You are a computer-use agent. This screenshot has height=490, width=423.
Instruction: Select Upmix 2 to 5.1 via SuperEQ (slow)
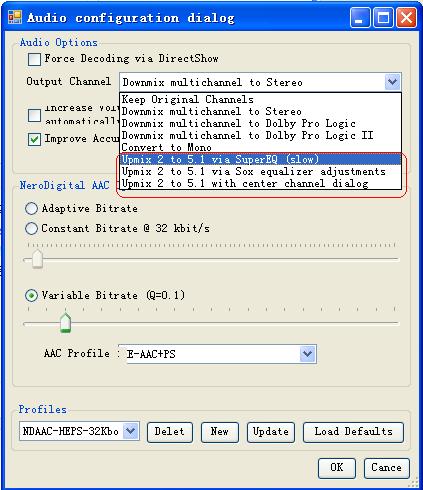260,159
